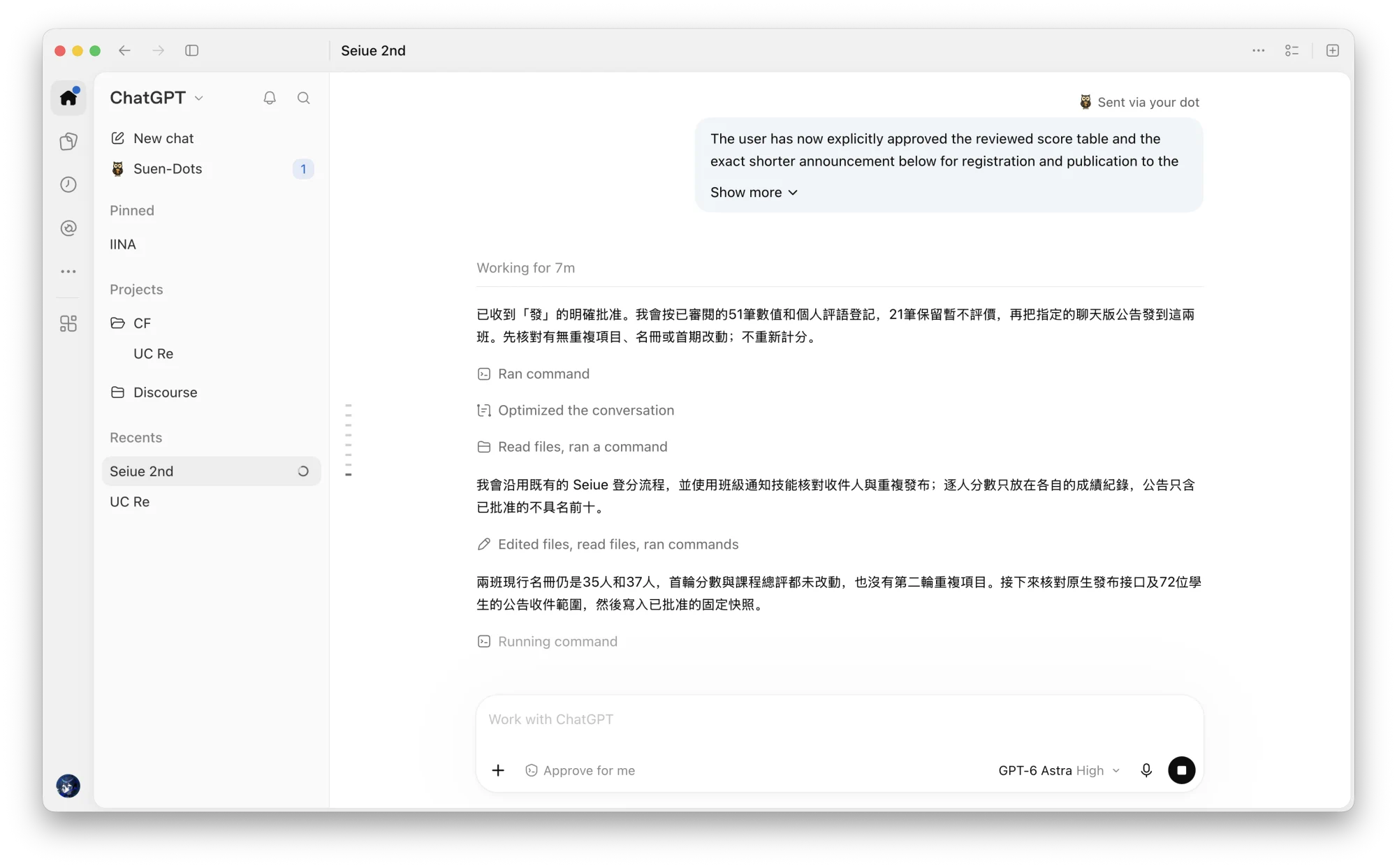Viewport: 1397px width, 868px height.
Task: Expand Optimized the conversation step
Action: [576, 410]
